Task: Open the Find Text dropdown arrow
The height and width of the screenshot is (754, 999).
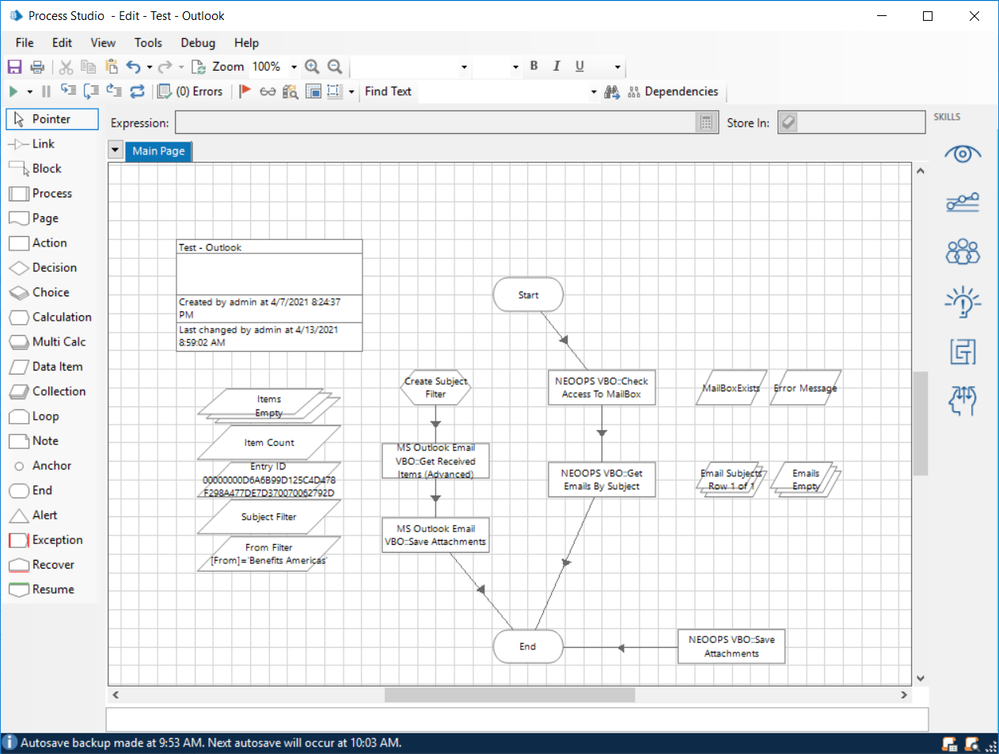Action: pos(594,92)
